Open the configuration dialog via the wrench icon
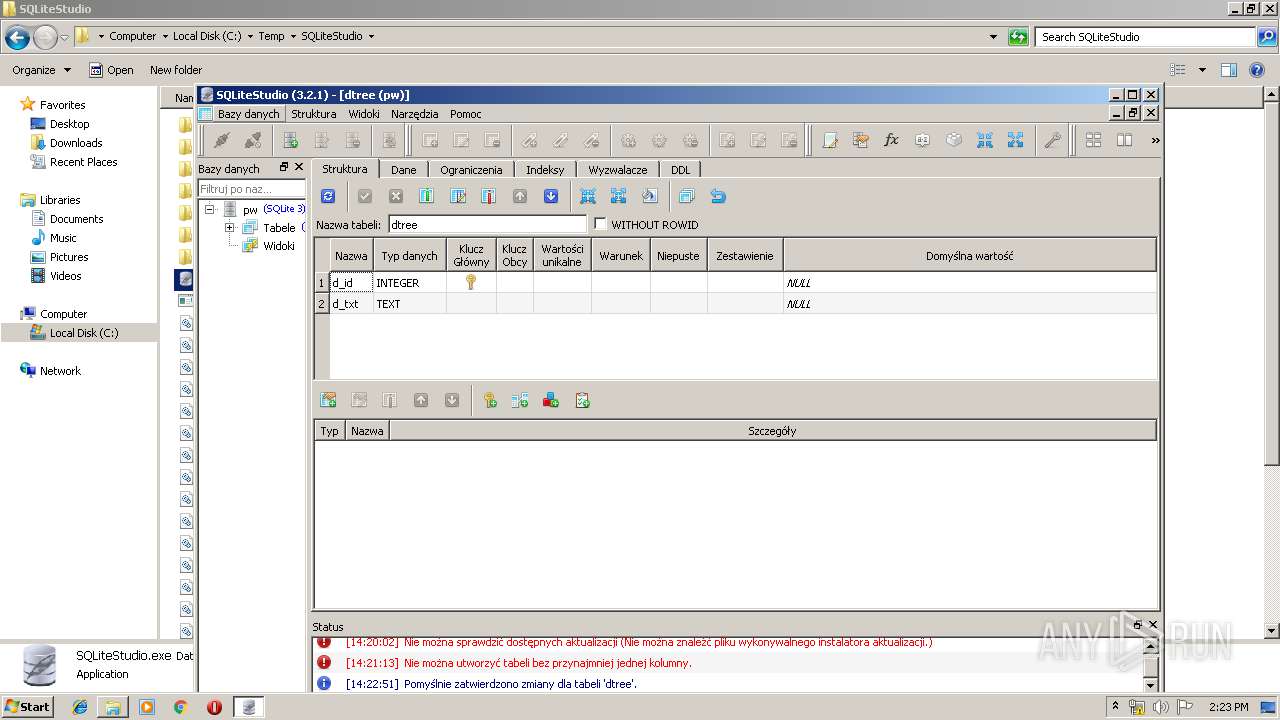Screen dimensions: 1280x720 (x=1052, y=140)
